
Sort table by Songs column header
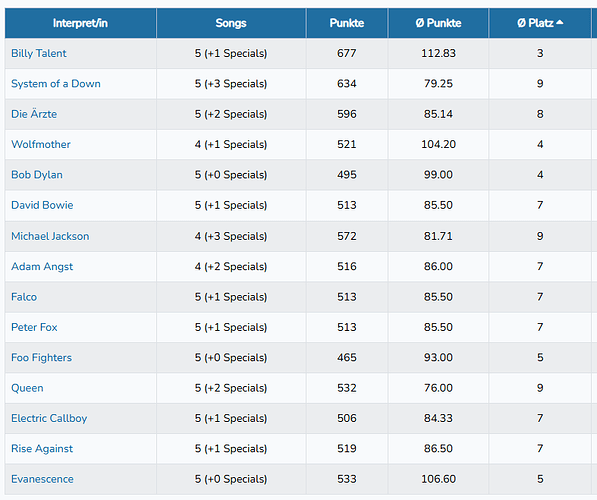[x=231, y=23]
